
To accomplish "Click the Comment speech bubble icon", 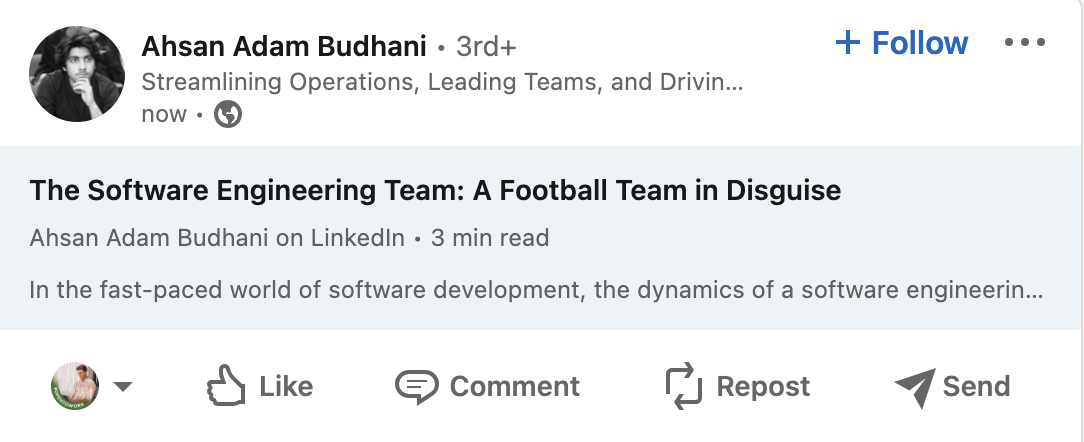I will coord(416,386).
